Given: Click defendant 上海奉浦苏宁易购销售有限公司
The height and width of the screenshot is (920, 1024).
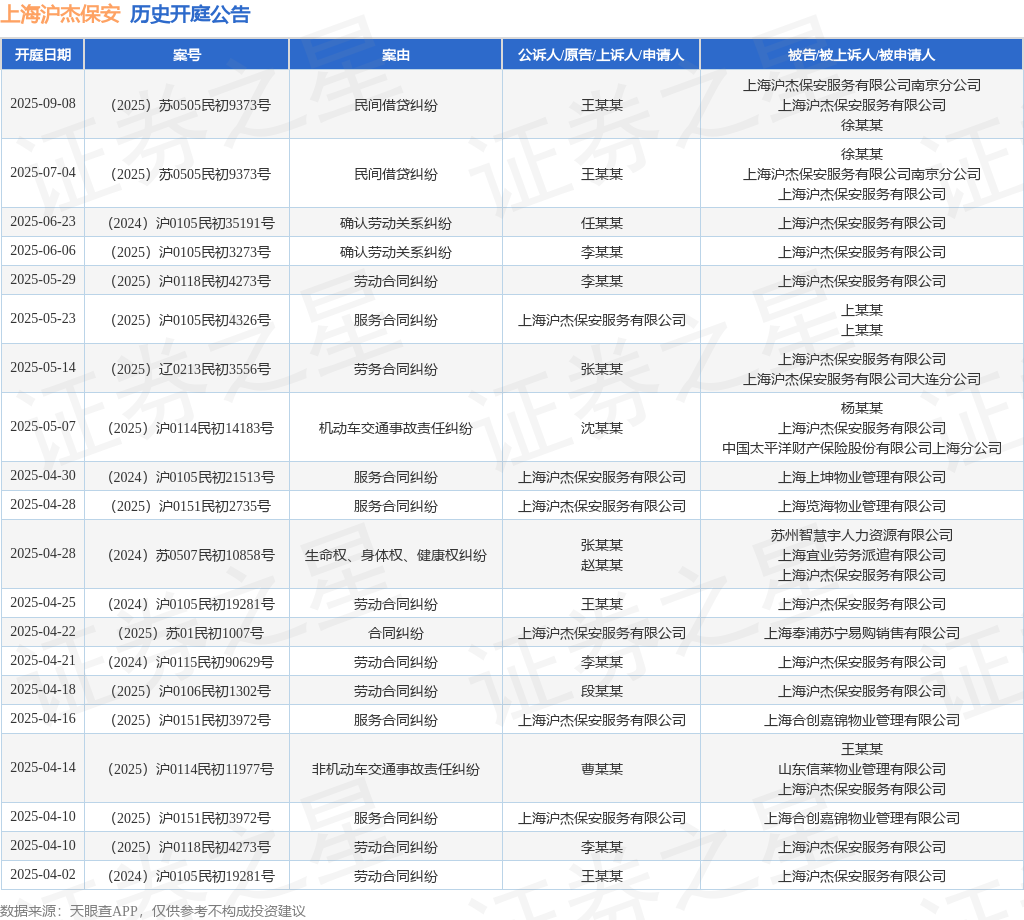Looking at the screenshot, I should coord(861,633).
